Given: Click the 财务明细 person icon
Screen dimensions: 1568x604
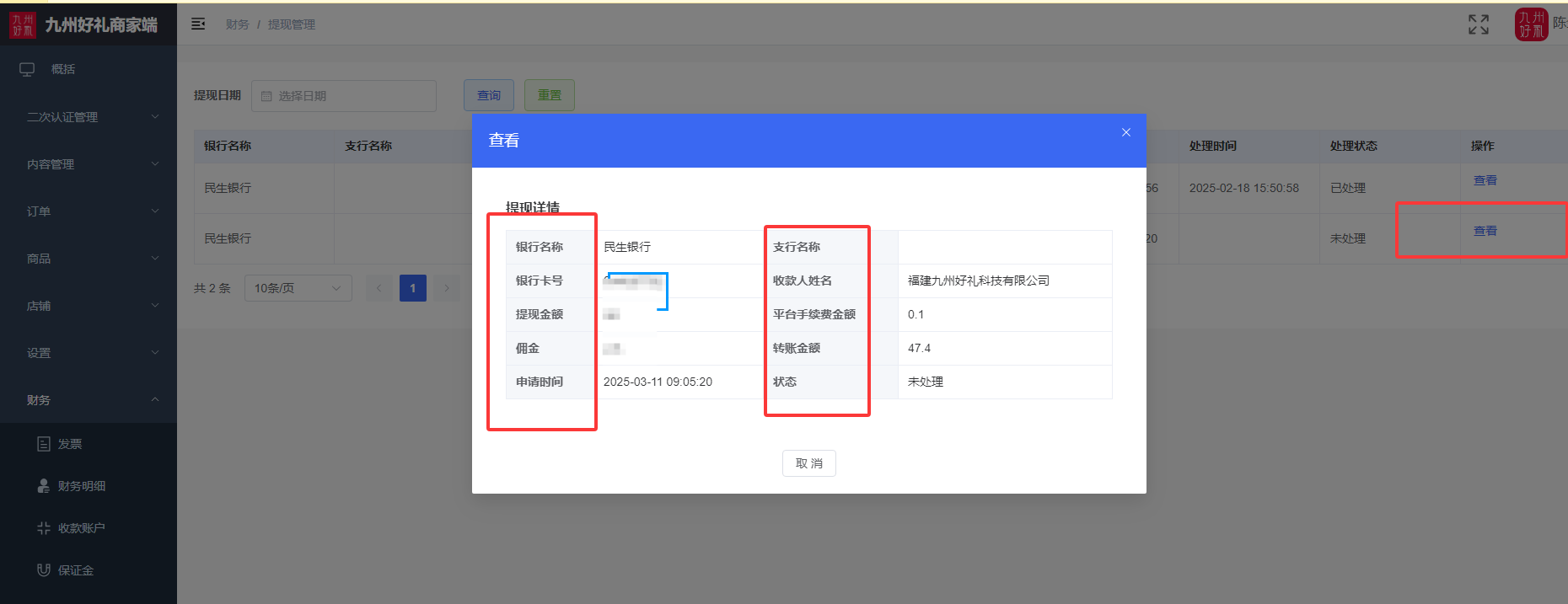Looking at the screenshot, I should pyautogui.click(x=44, y=486).
